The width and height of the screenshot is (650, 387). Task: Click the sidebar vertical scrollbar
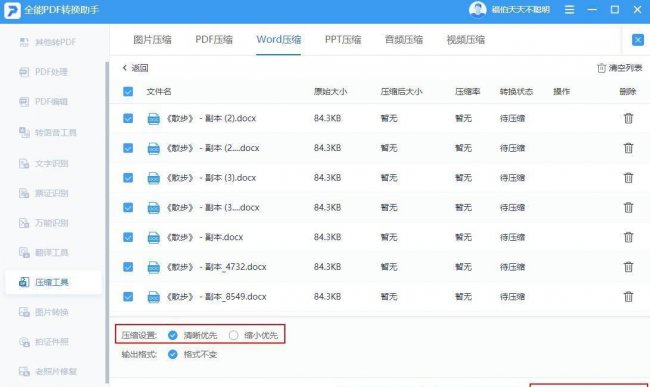pos(107,223)
